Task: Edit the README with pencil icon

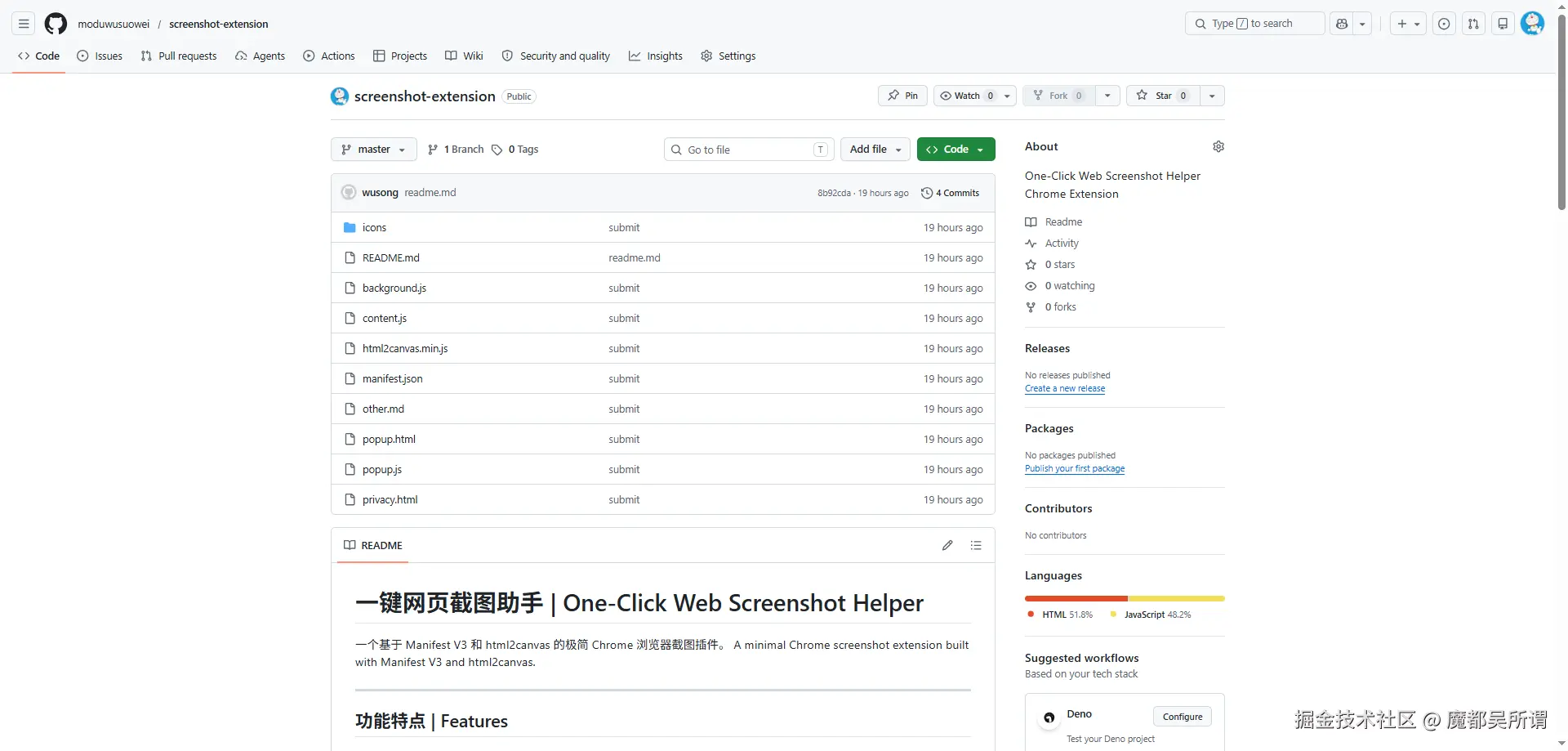Action: (x=947, y=545)
